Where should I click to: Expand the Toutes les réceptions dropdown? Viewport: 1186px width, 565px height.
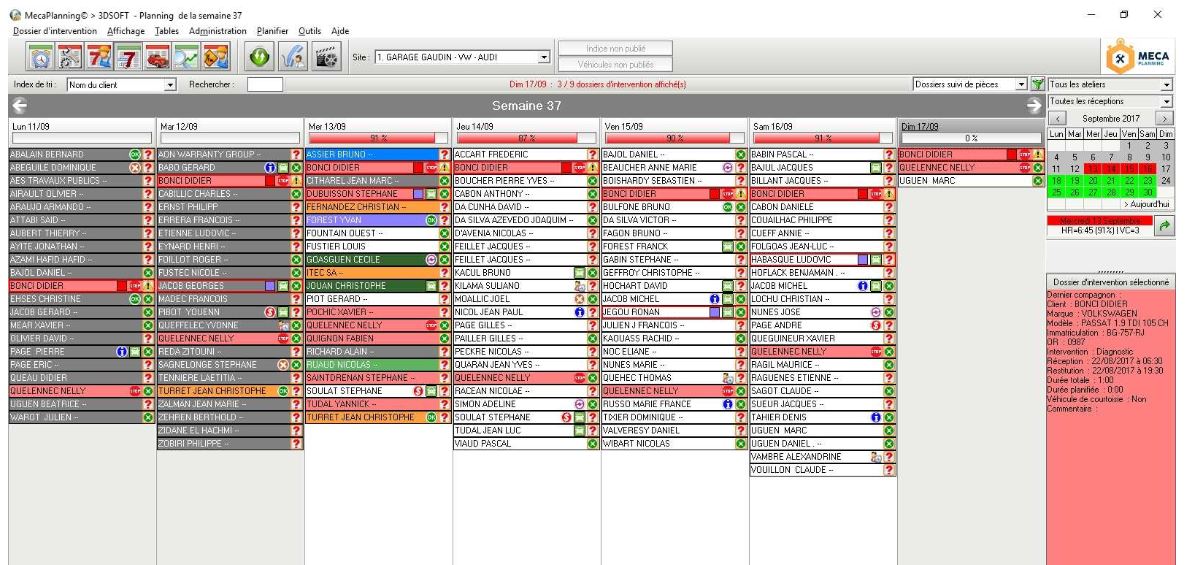[1166, 101]
